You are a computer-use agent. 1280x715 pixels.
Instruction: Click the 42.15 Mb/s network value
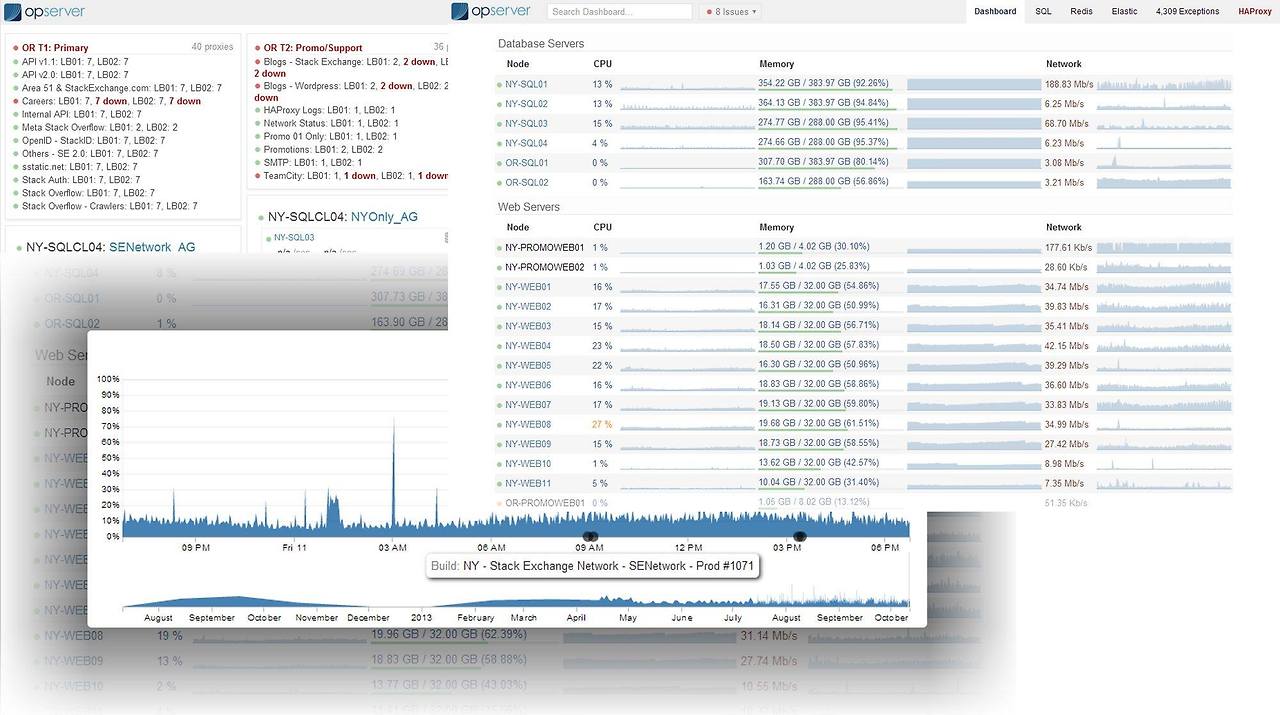(x=1066, y=346)
